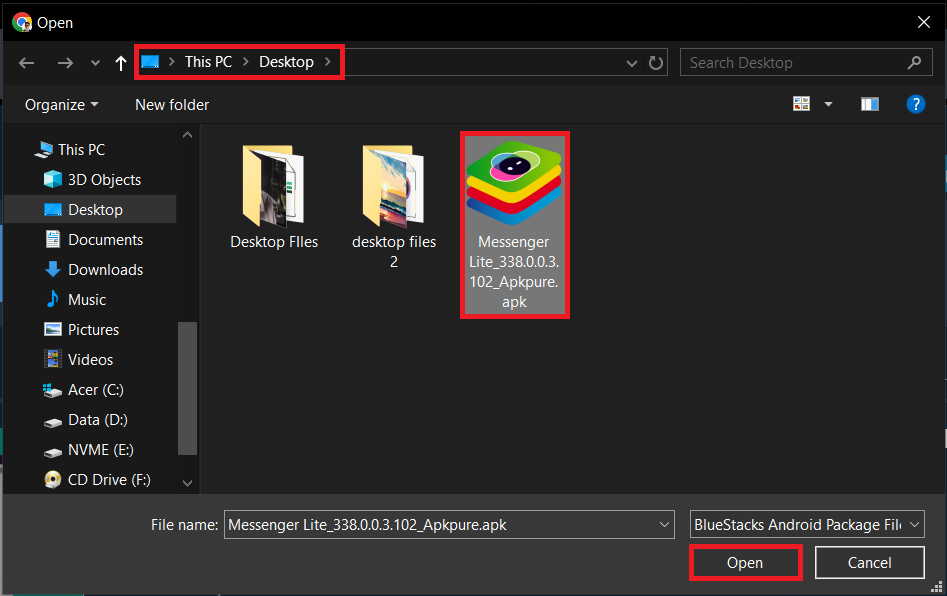
Task: Click the Open button
Action: pyautogui.click(x=745, y=562)
